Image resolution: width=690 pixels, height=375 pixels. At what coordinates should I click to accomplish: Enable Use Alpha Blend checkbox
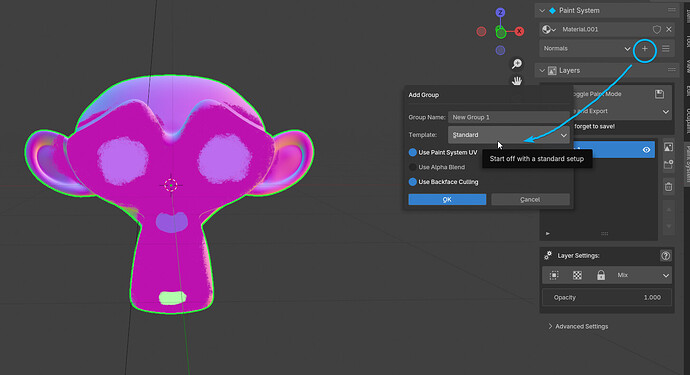click(x=412, y=167)
